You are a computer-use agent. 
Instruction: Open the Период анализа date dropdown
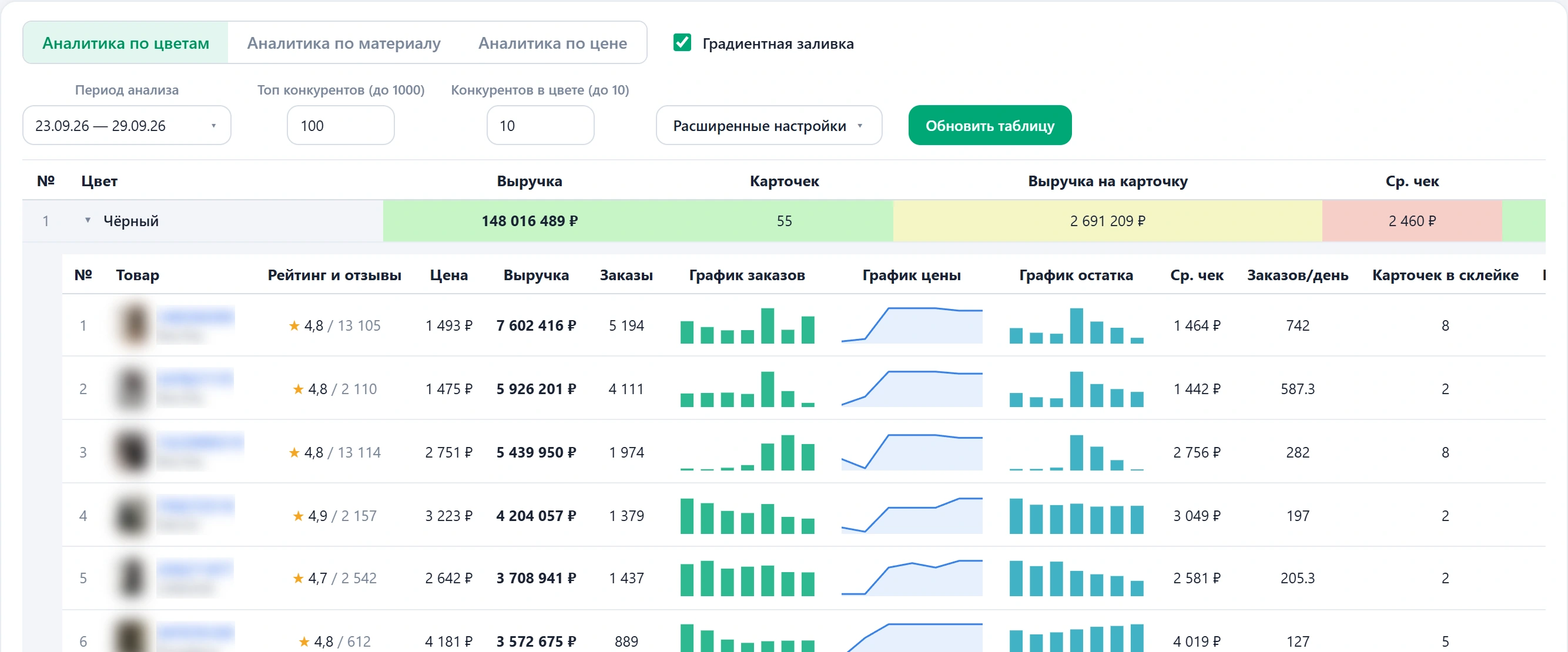[126, 125]
